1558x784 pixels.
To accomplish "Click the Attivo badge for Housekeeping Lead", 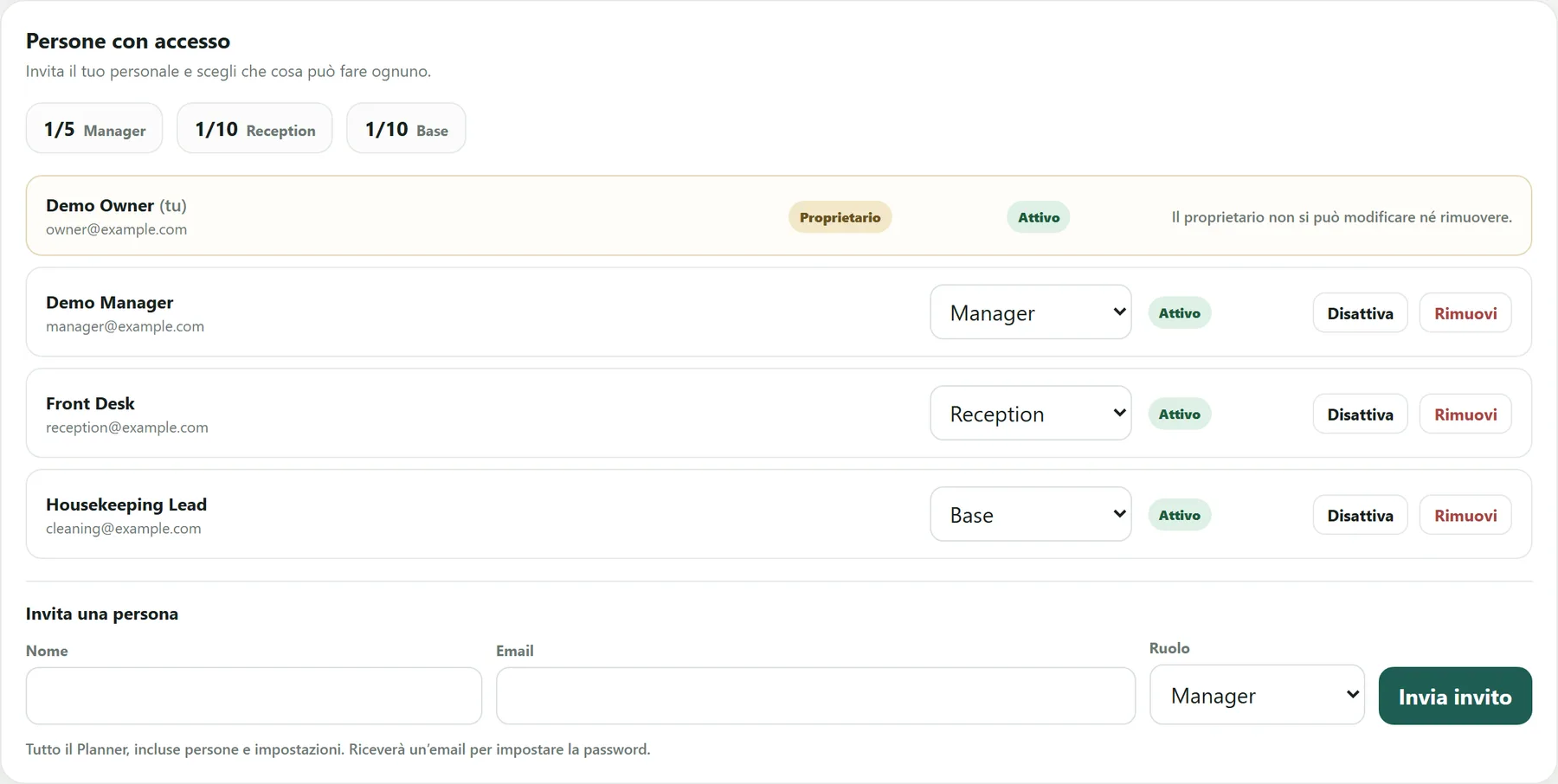I will 1179,516.
